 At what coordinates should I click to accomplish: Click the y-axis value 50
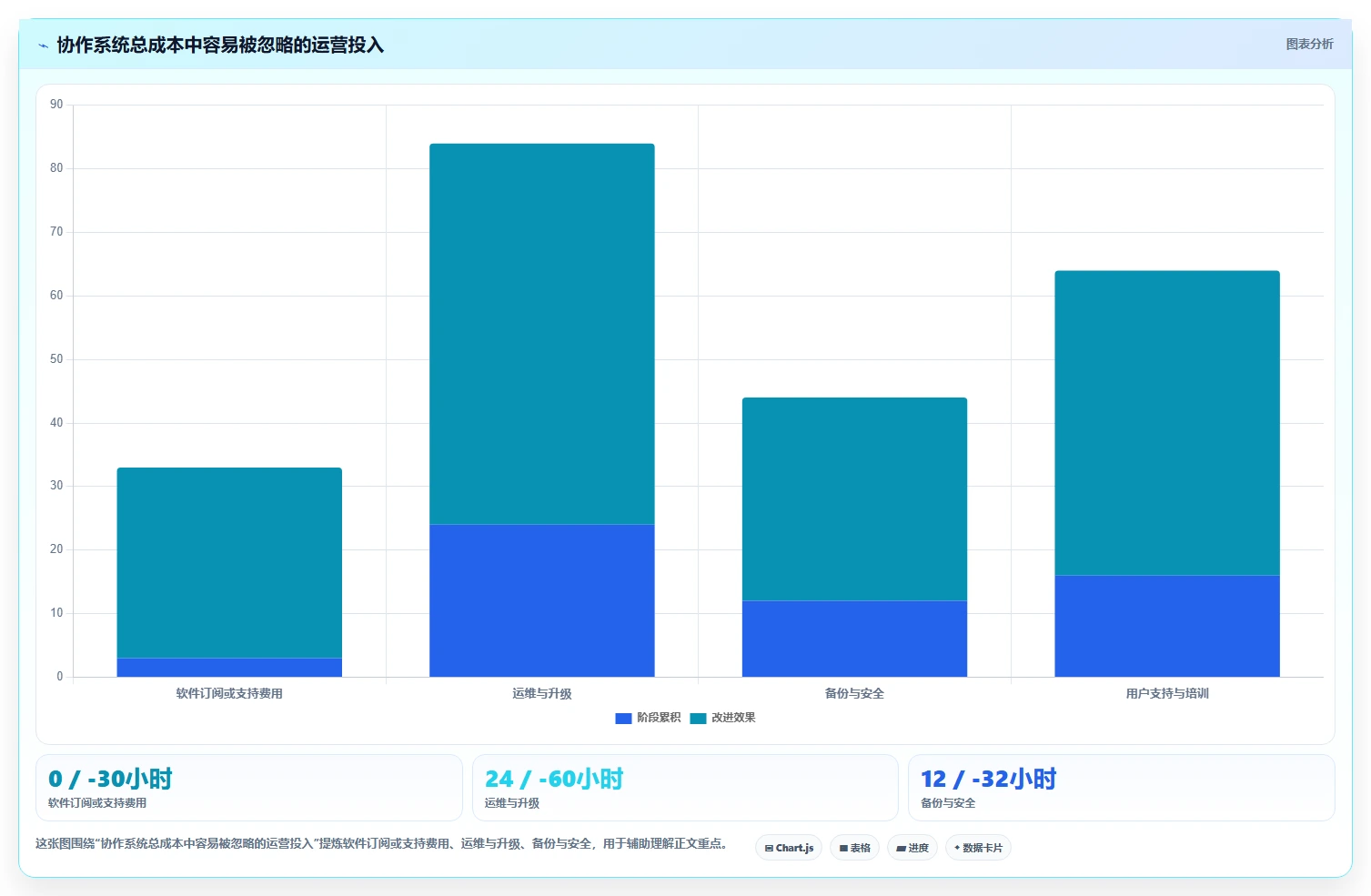(56, 359)
